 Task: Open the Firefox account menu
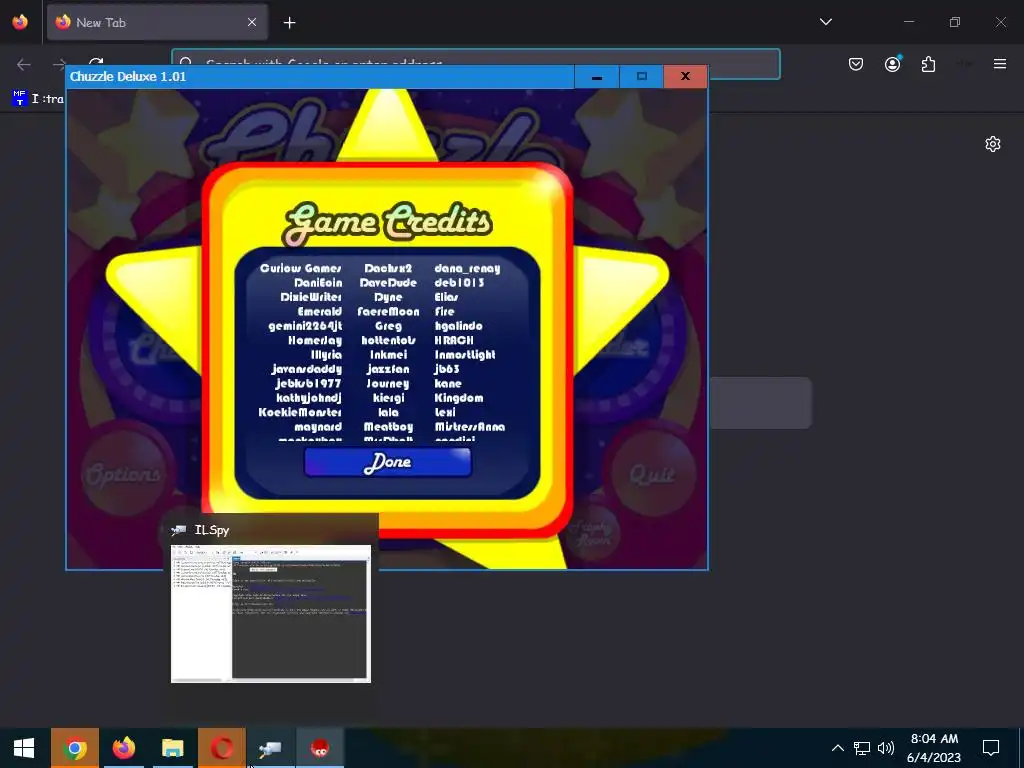[x=892, y=63]
